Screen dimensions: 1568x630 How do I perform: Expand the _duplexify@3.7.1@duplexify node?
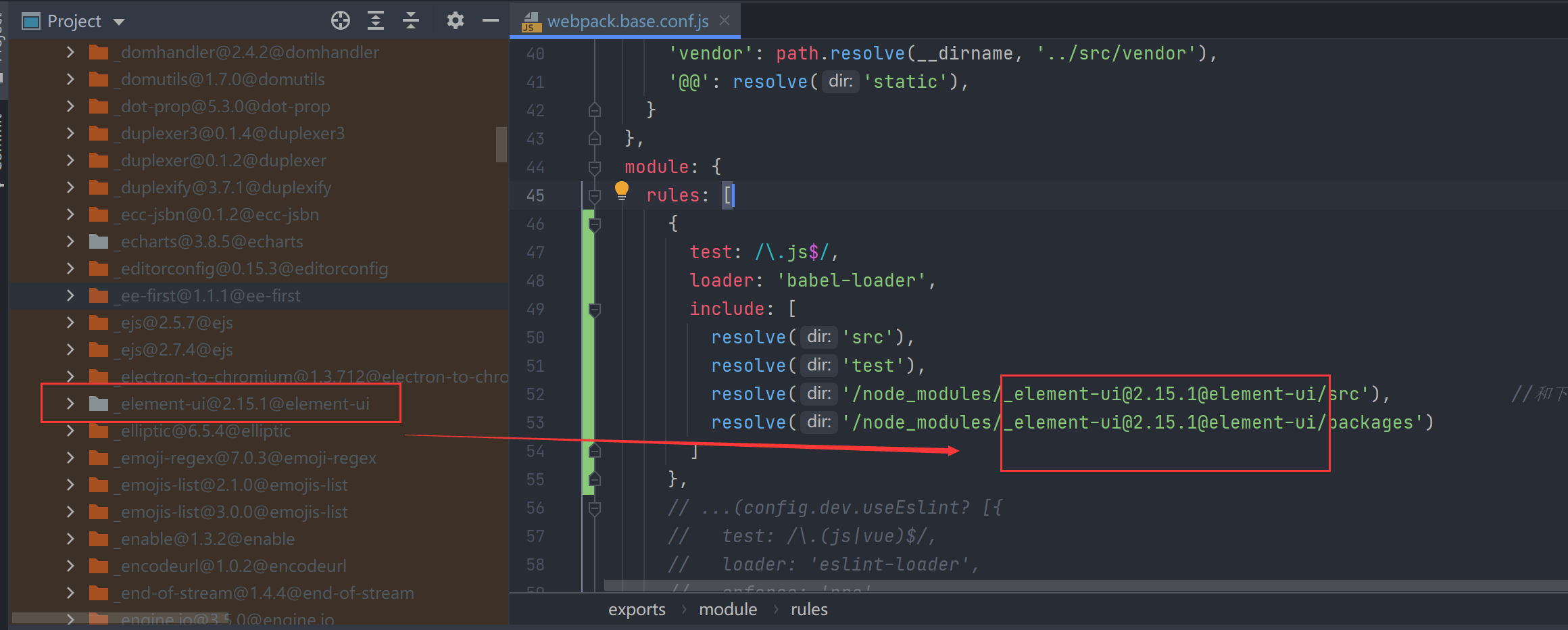tap(70, 187)
